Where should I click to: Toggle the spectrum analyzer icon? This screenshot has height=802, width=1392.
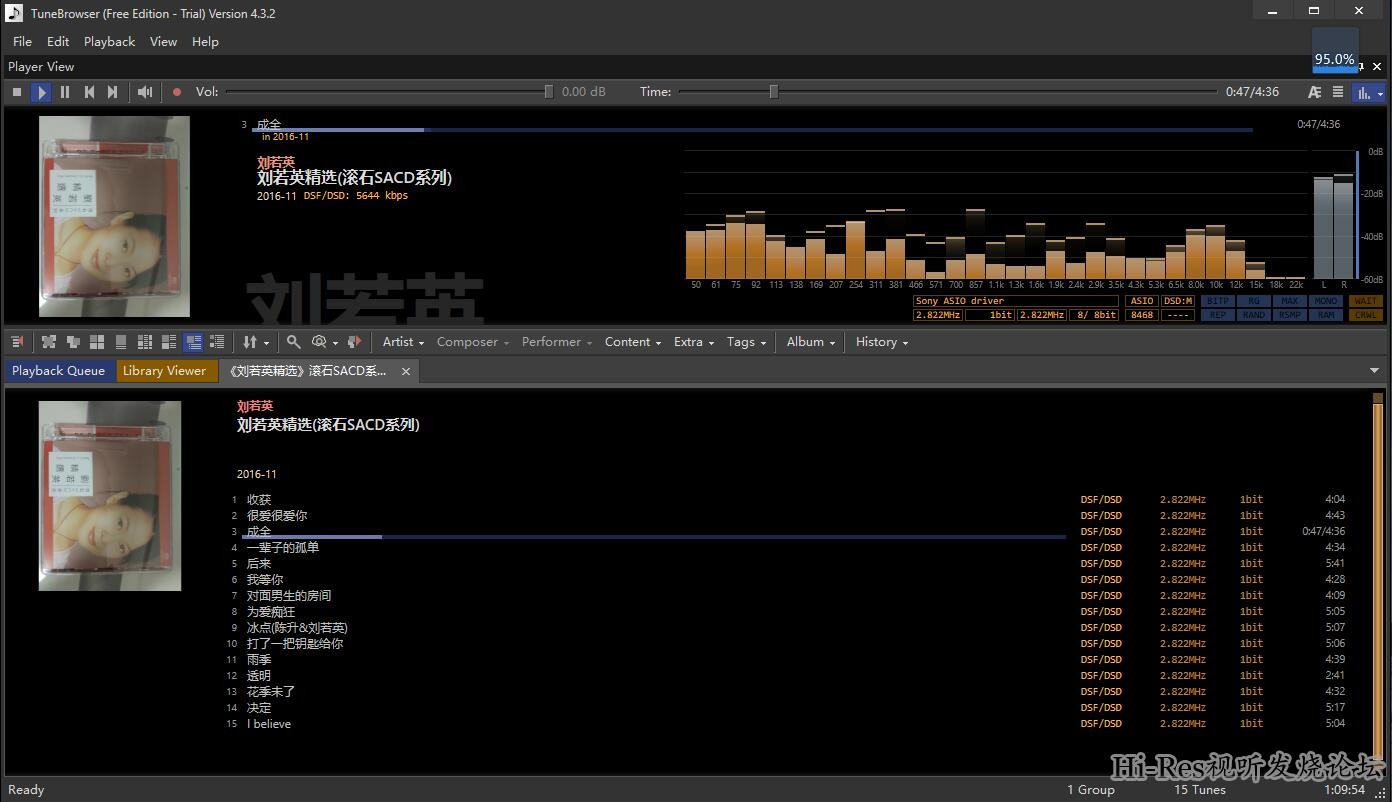[x=1363, y=92]
